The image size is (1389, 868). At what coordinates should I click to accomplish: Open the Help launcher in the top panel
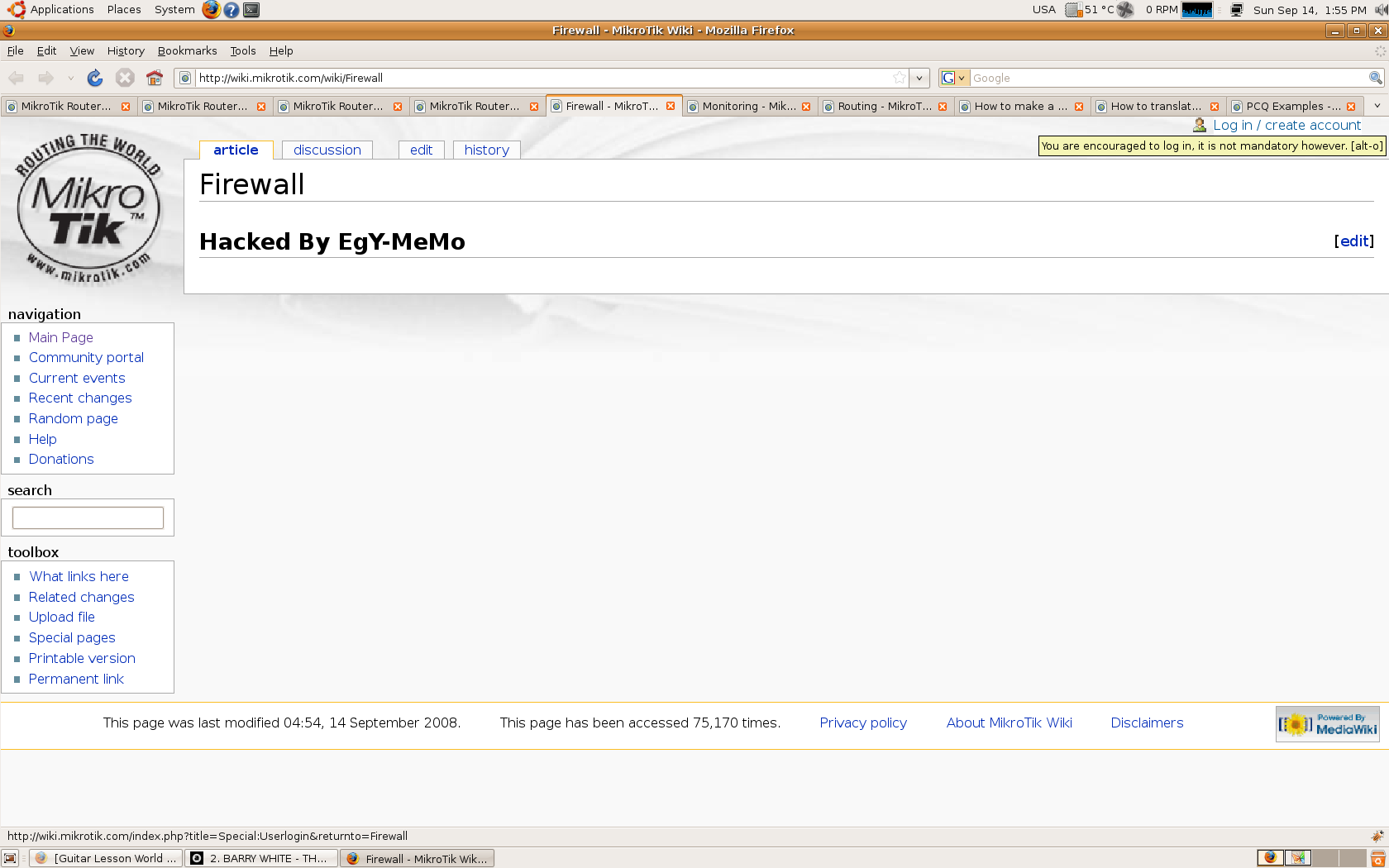click(x=231, y=10)
